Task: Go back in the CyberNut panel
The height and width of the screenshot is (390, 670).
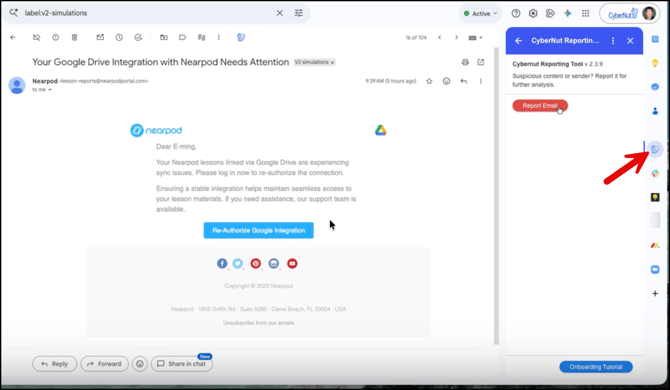Action: pos(519,41)
